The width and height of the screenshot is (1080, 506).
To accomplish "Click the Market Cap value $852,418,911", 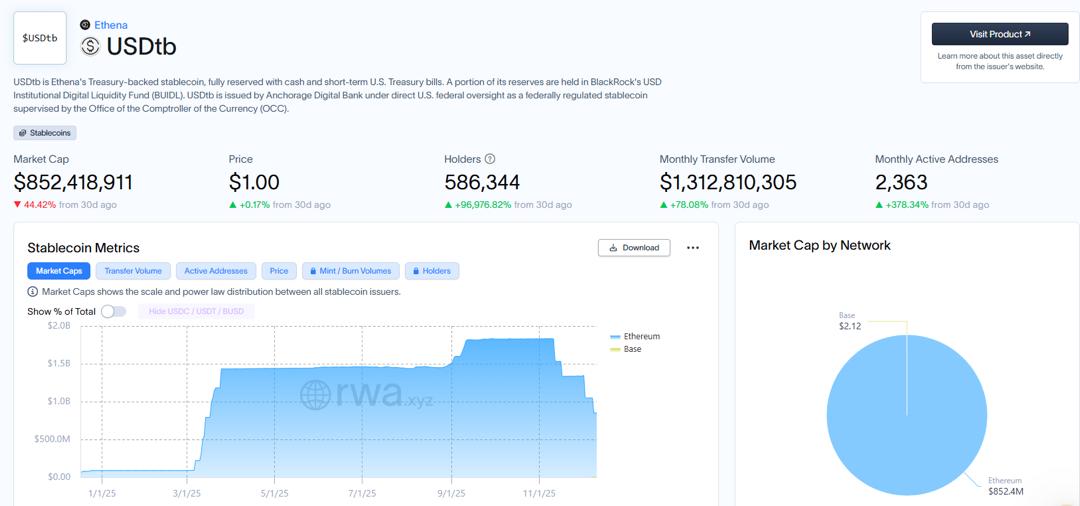I will click(73, 182).
